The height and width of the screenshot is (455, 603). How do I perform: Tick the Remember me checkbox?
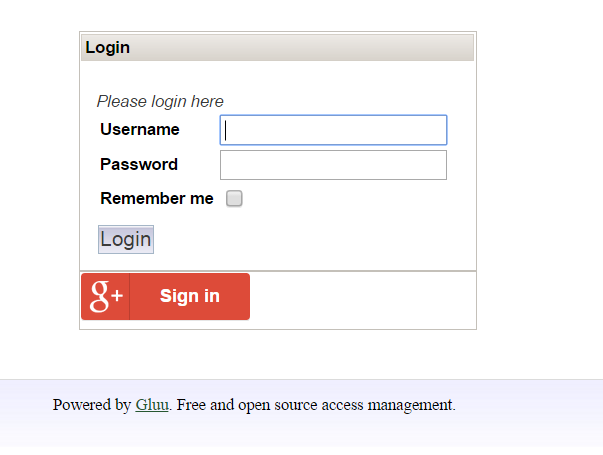(x=234, y=198)
